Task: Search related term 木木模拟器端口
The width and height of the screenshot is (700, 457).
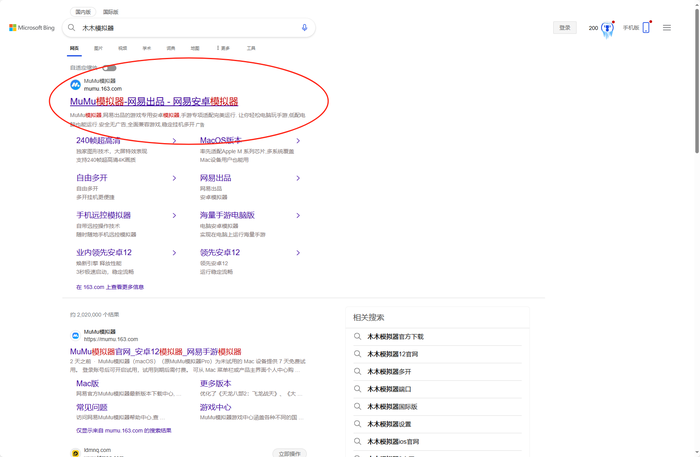Action: pyautogui.click(x=389, y=389)
